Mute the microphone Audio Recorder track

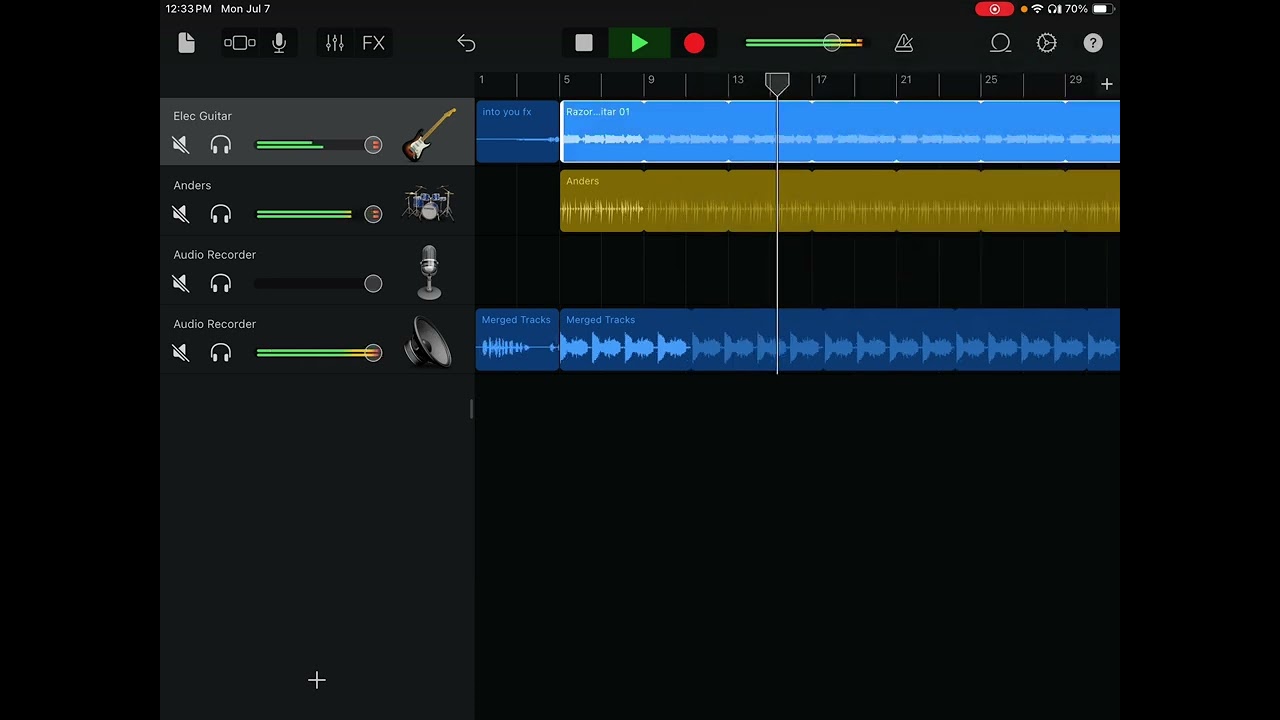point(181,284)
